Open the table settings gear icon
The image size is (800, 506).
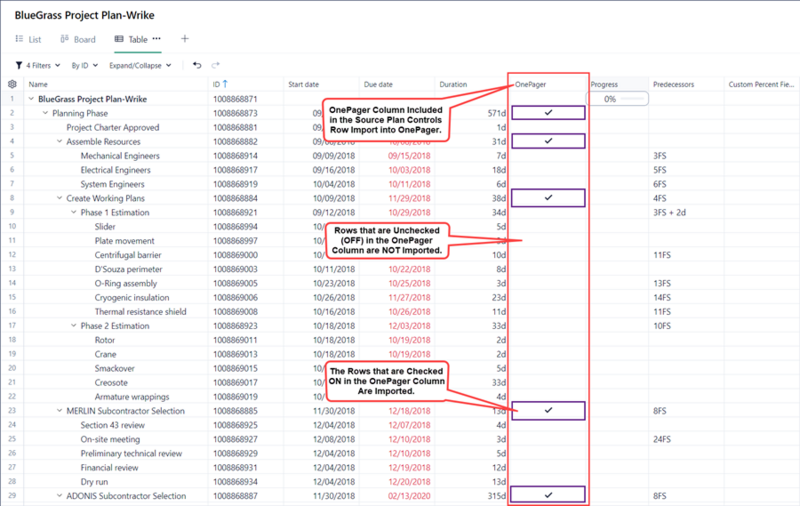pos(12,84)
